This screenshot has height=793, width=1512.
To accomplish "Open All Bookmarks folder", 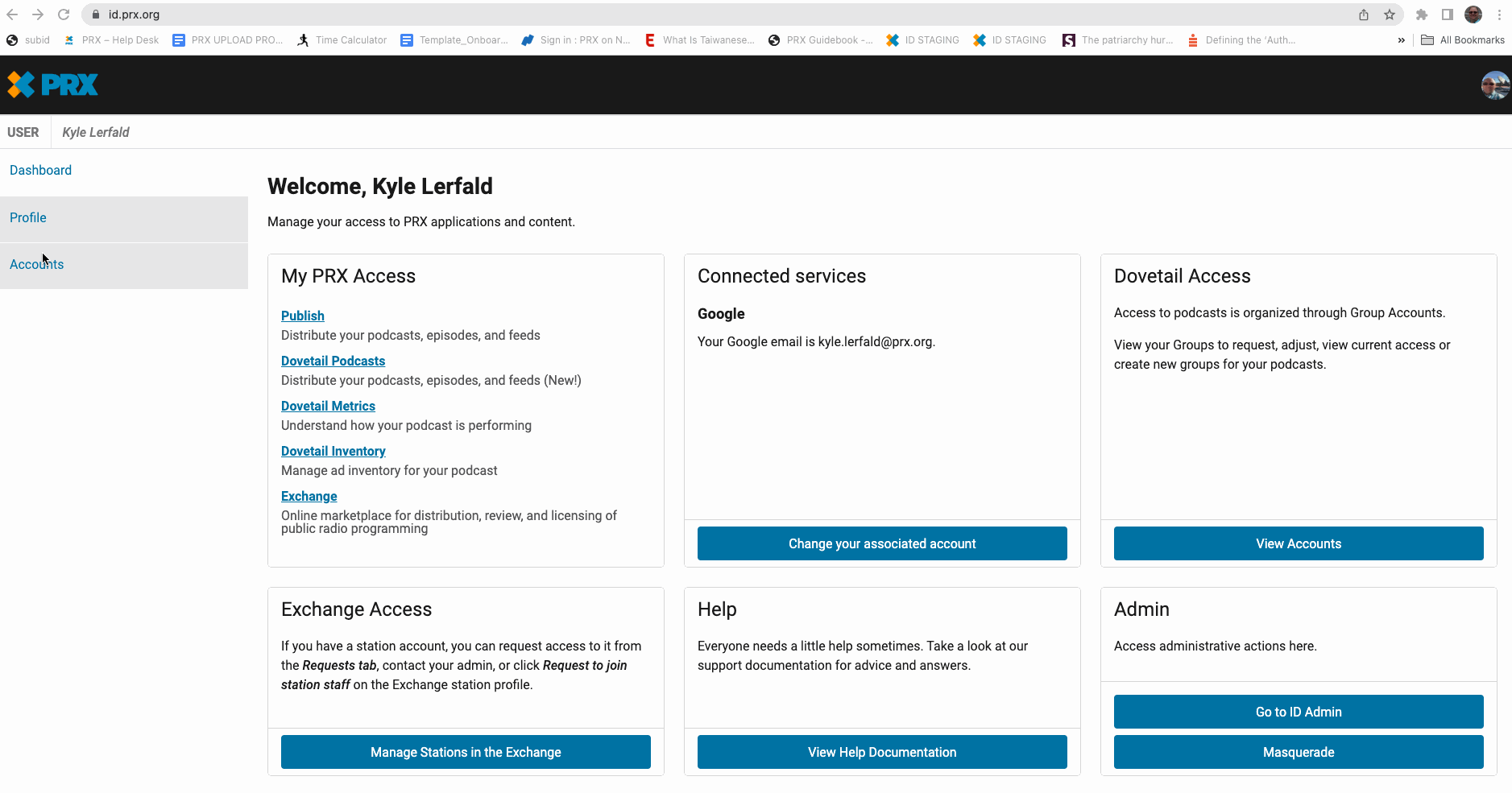I will pos(1463,40).
